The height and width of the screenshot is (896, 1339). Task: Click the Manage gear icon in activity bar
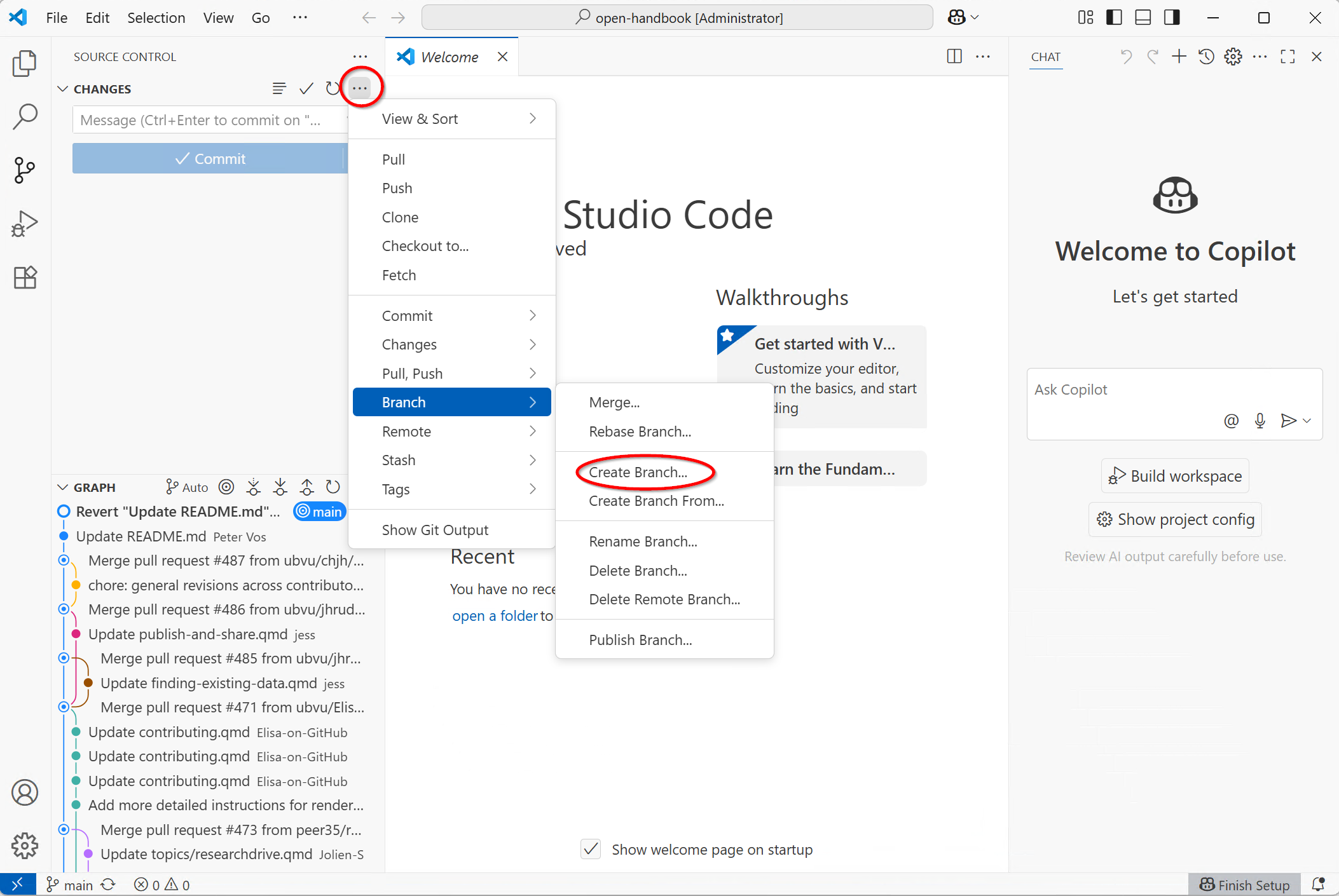24,845
